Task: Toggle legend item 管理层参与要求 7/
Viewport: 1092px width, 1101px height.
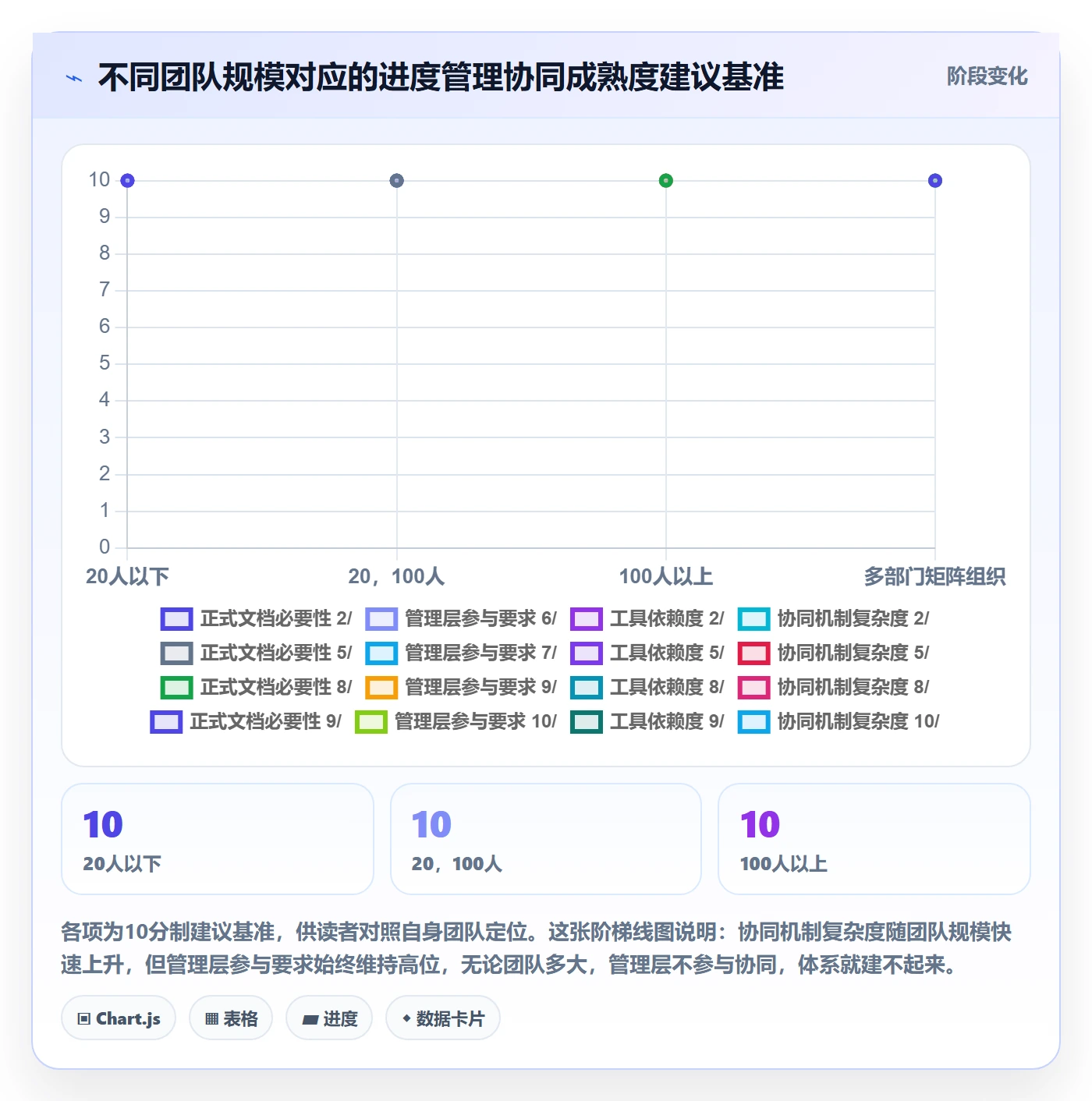Action: (461, 653)
